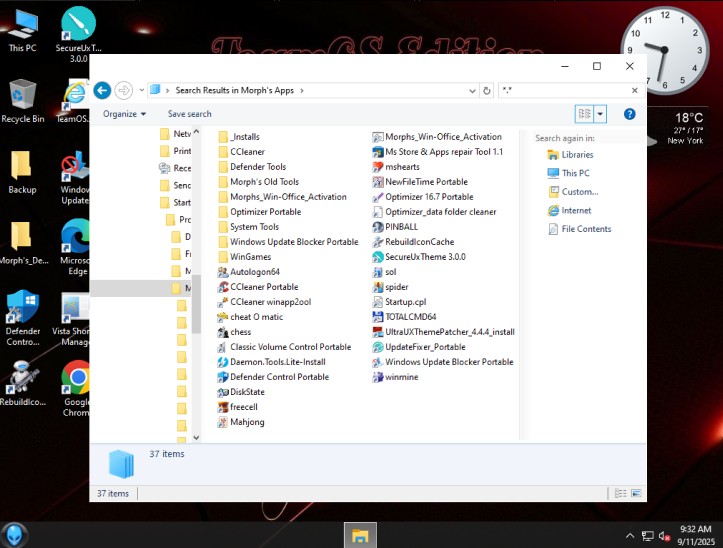Select Defender Control Portable icon
Viewport: 723px width, 548px height.
[223, 377]
